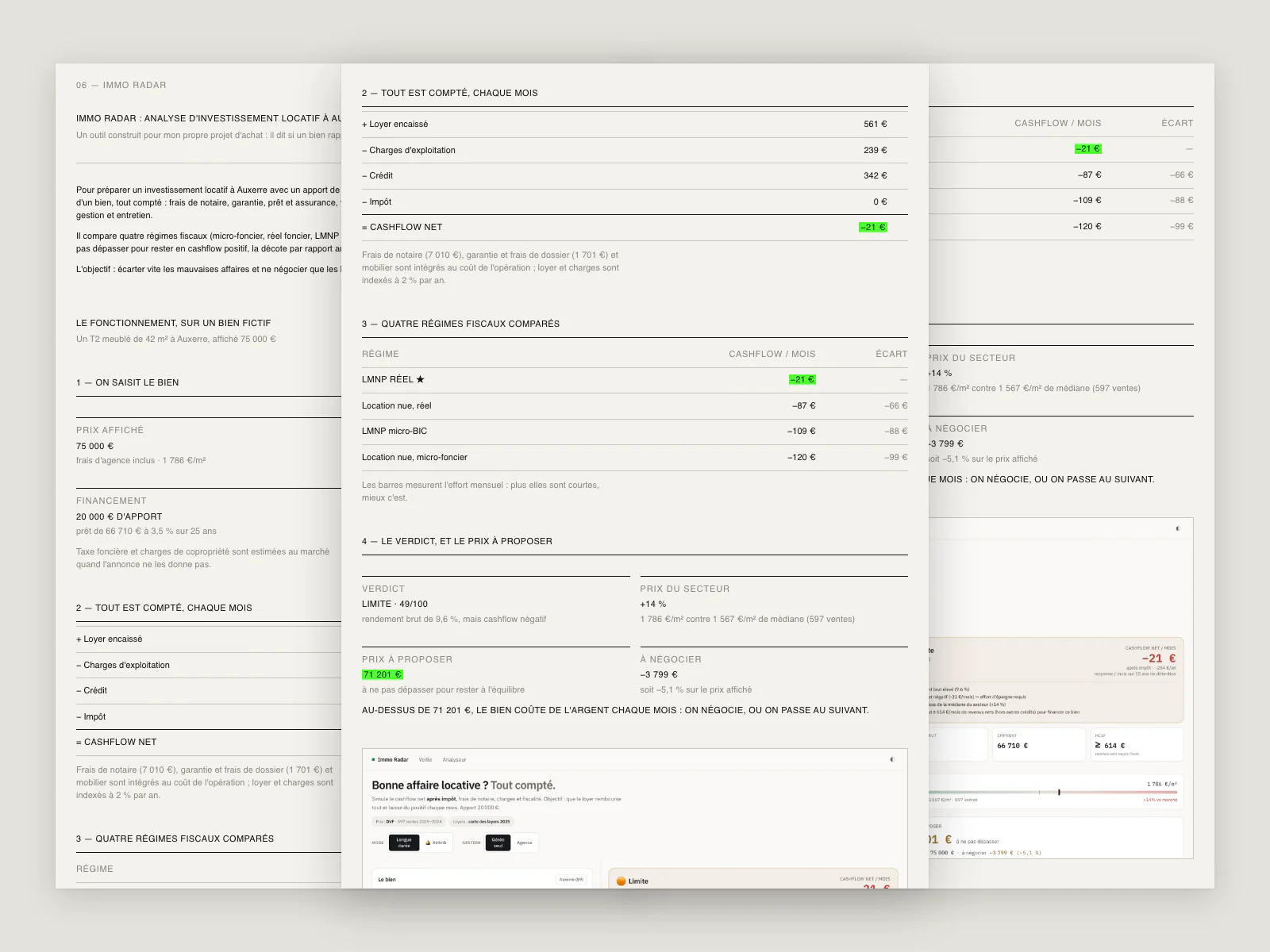1270x952 pixels.
Task: Open the Analyseur tab
Action: coord(454,760)
